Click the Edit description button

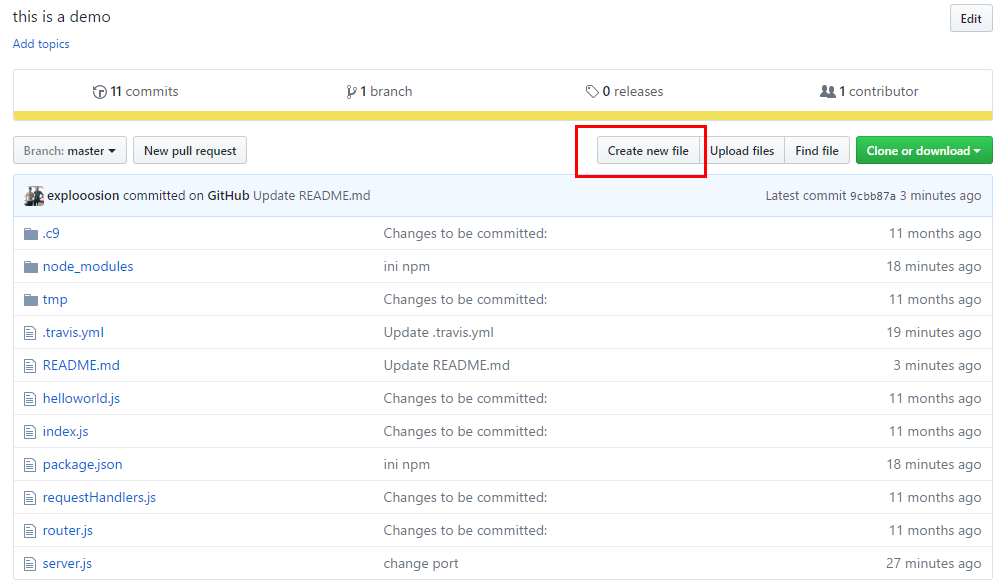971,18
